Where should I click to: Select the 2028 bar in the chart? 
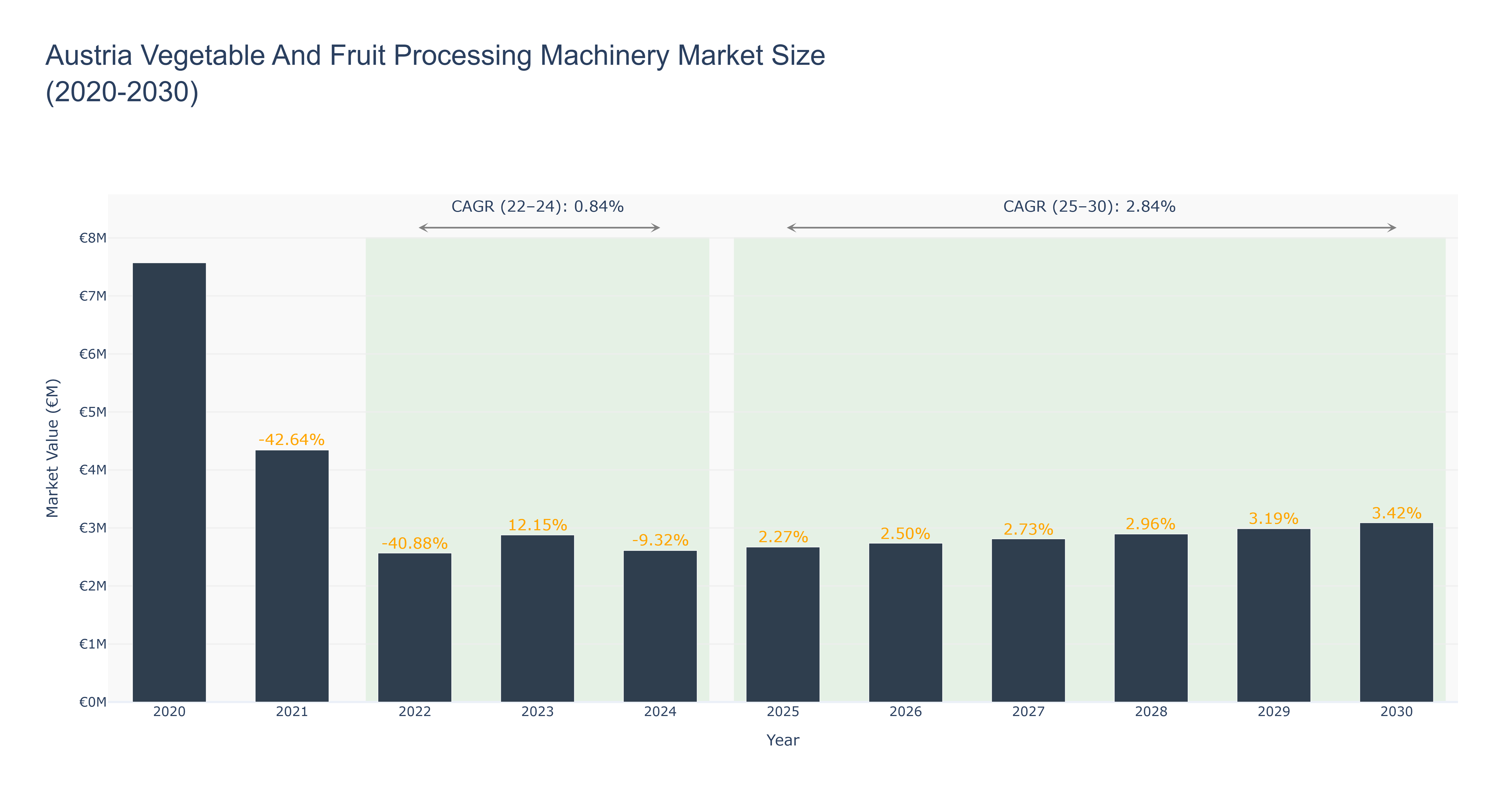click(1150, 617)
